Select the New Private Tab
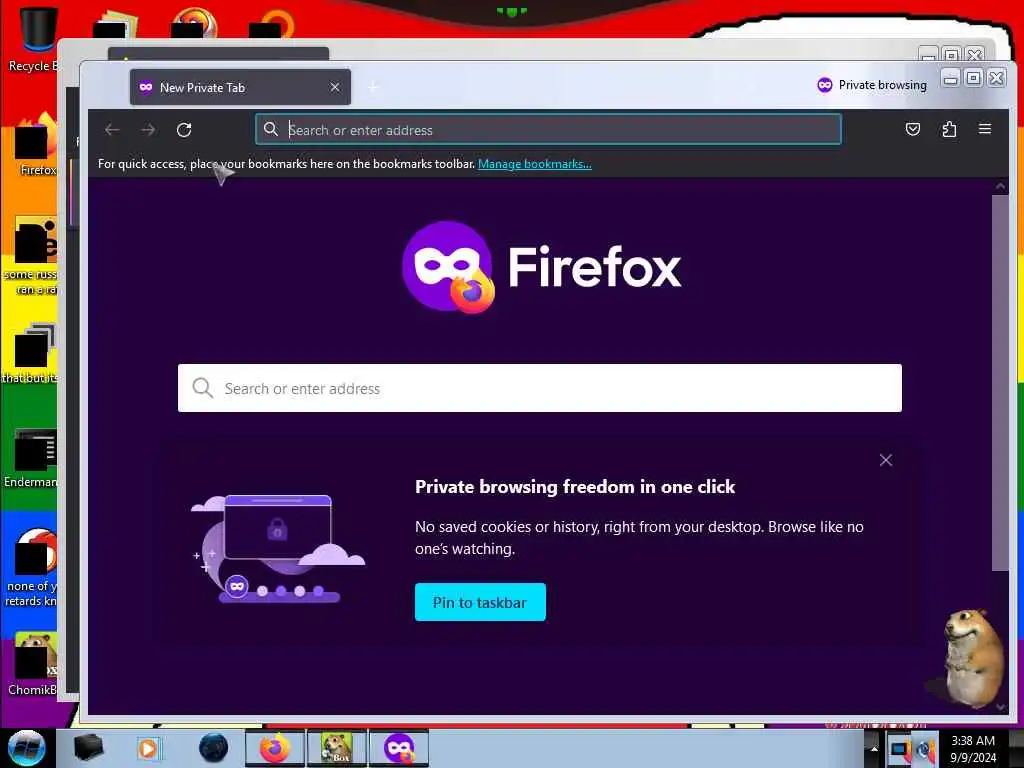The image size is (1024, 768). tap(240, 88)
